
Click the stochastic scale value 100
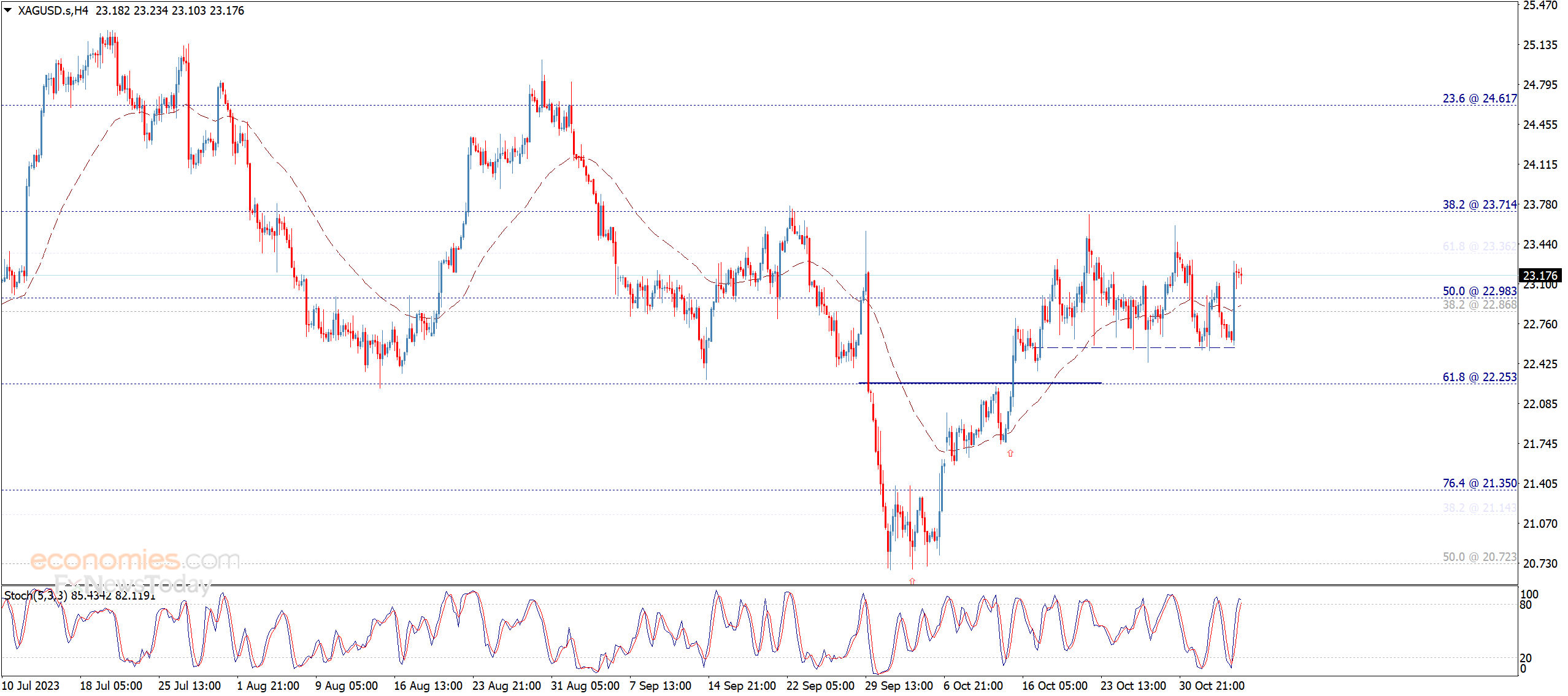[1529, 594]
